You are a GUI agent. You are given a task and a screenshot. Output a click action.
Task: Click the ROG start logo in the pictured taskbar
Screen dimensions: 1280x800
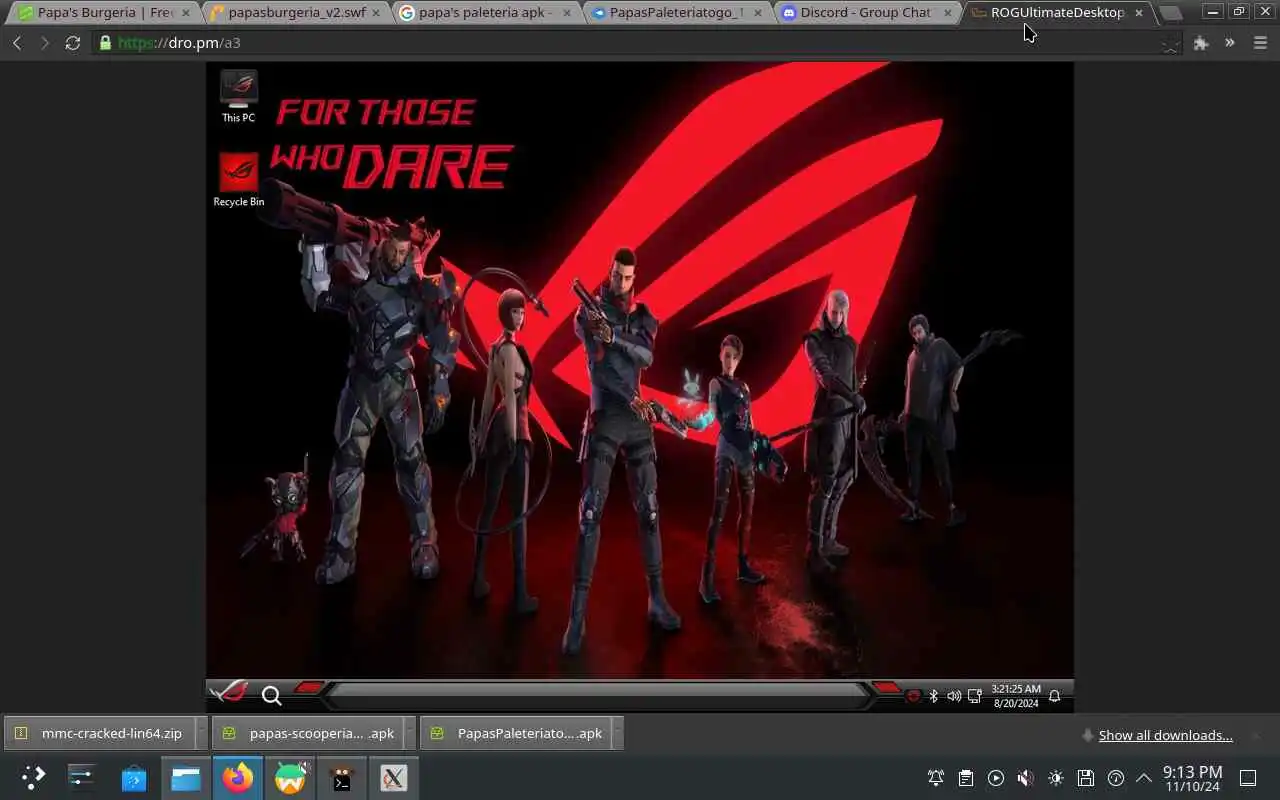click(x=230, y=692)
